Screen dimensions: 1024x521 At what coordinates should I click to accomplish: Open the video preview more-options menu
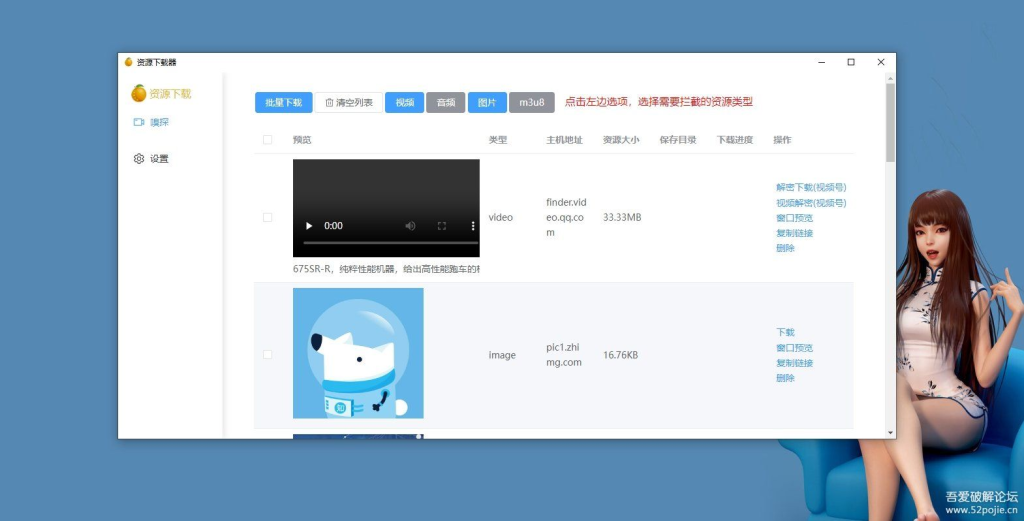point(473,226)
